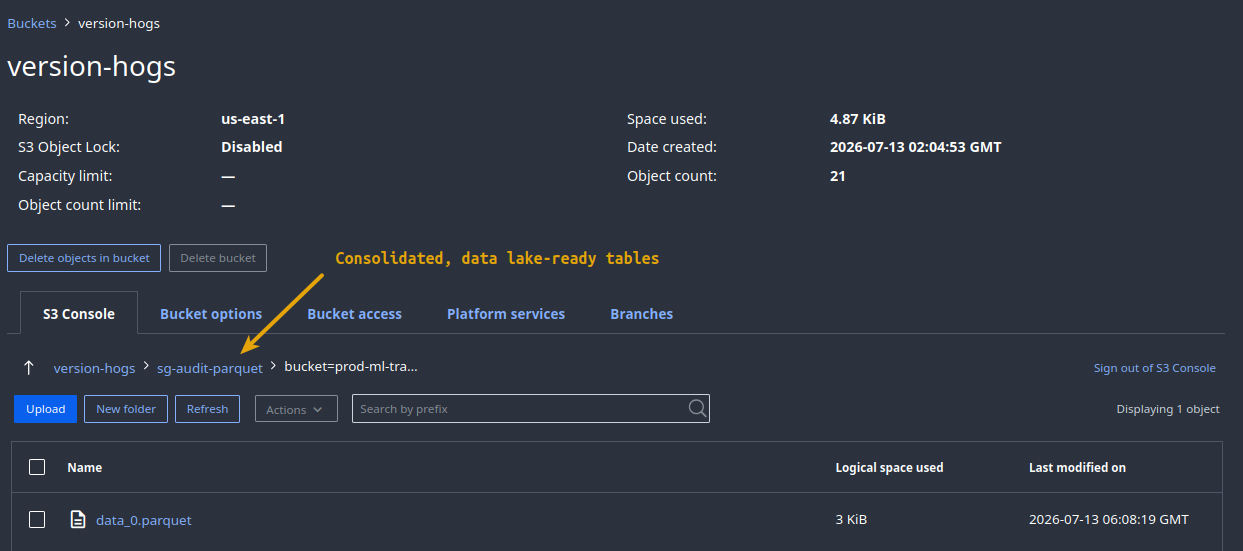The image size is (1243, 551).
Task: Go up one level with the up arrow
Action: [29, 368]
